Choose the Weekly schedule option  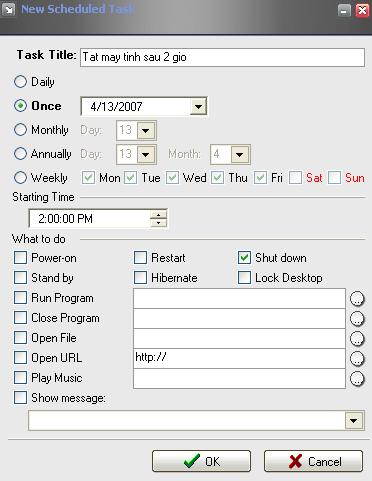tap(20, 178)
